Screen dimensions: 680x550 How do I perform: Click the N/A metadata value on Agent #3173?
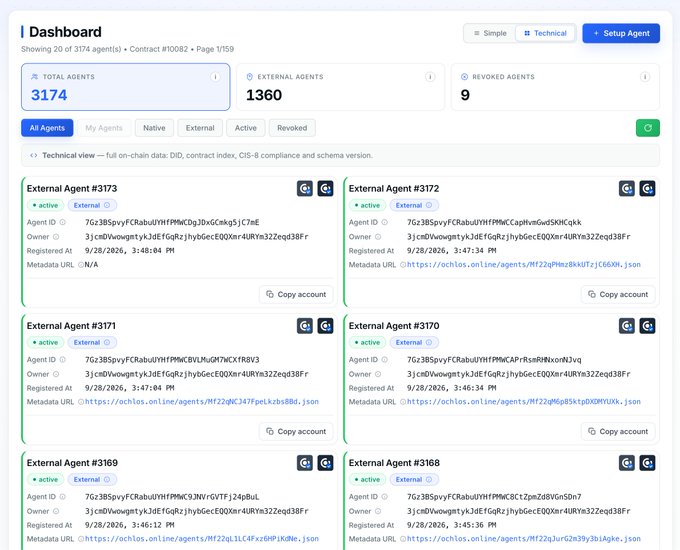(92, 265)
